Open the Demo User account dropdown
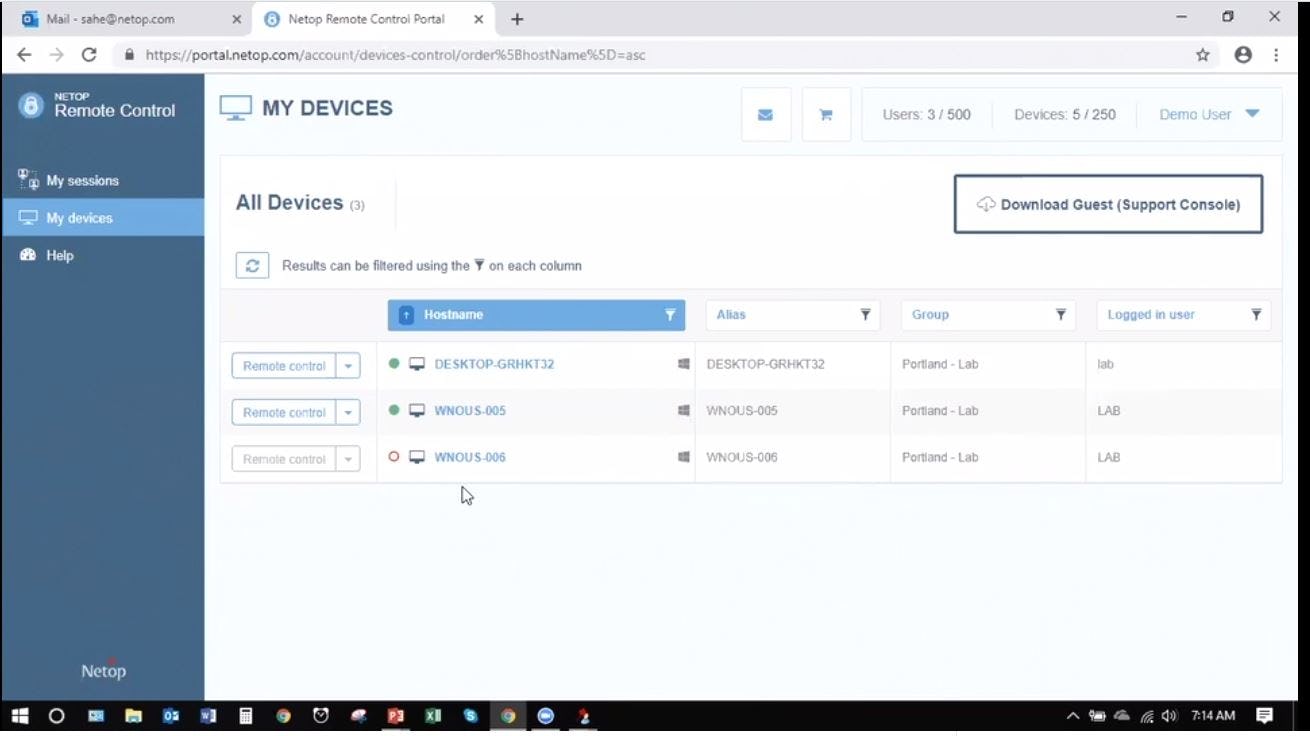This screenshot has height=736, width=1310. [1209, 115]
